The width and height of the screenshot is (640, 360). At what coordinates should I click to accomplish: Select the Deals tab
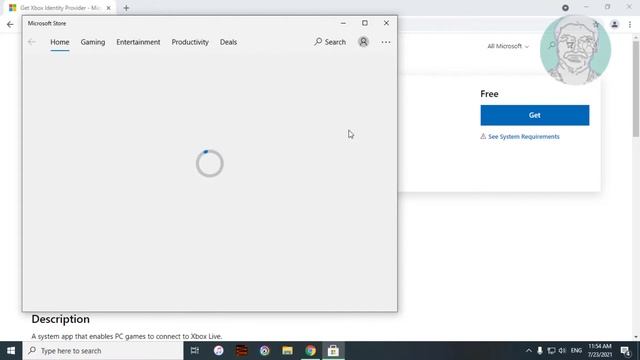(228, 42)
